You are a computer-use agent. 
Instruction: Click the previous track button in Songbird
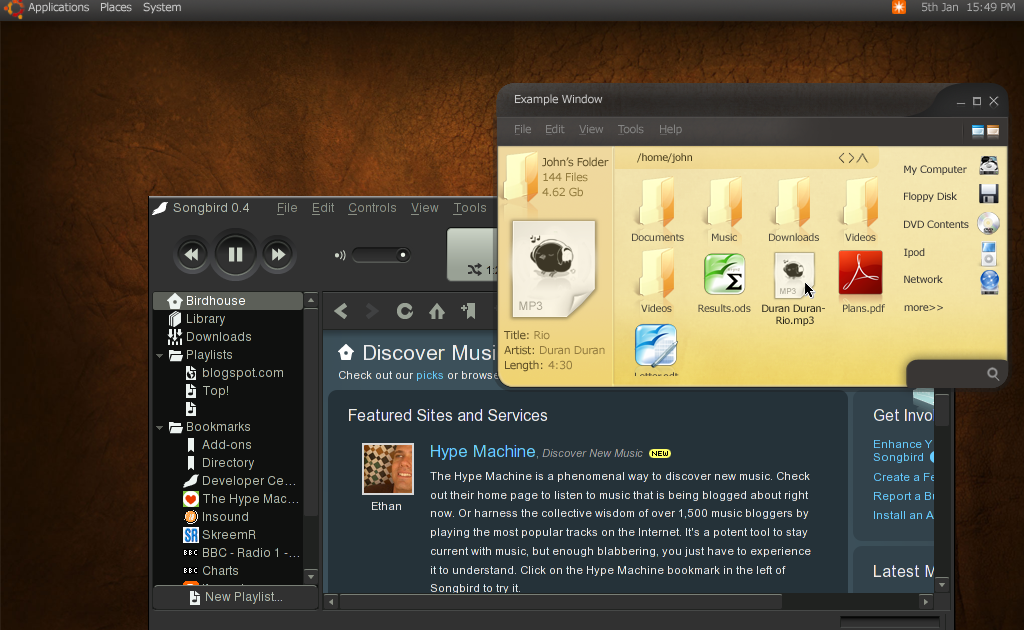(x=191, y=255)
